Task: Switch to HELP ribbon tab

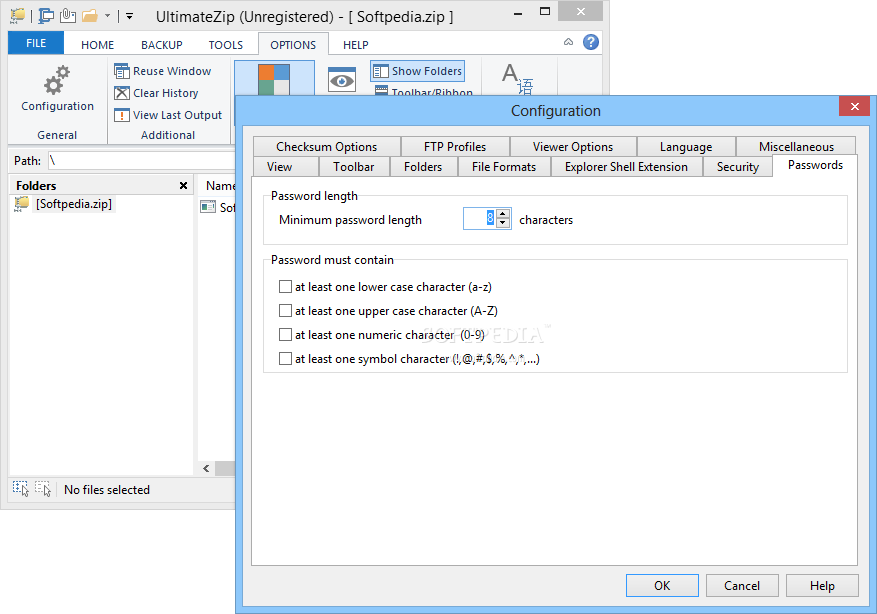Action: coord(356,45)
